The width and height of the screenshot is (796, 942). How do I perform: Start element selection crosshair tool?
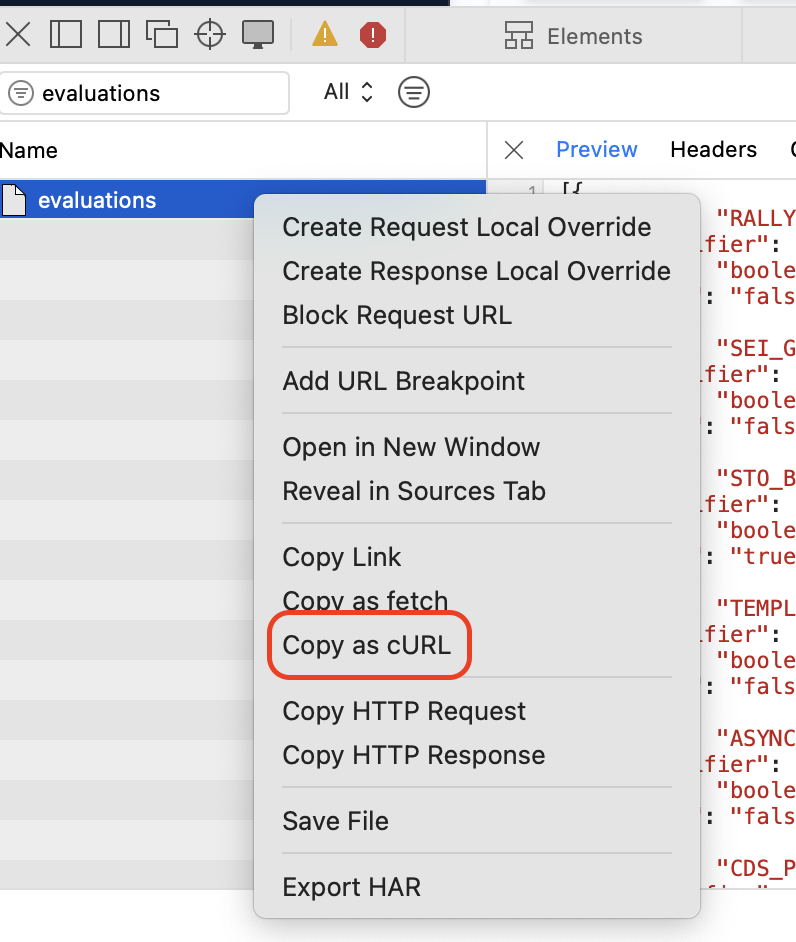point(210,35)
